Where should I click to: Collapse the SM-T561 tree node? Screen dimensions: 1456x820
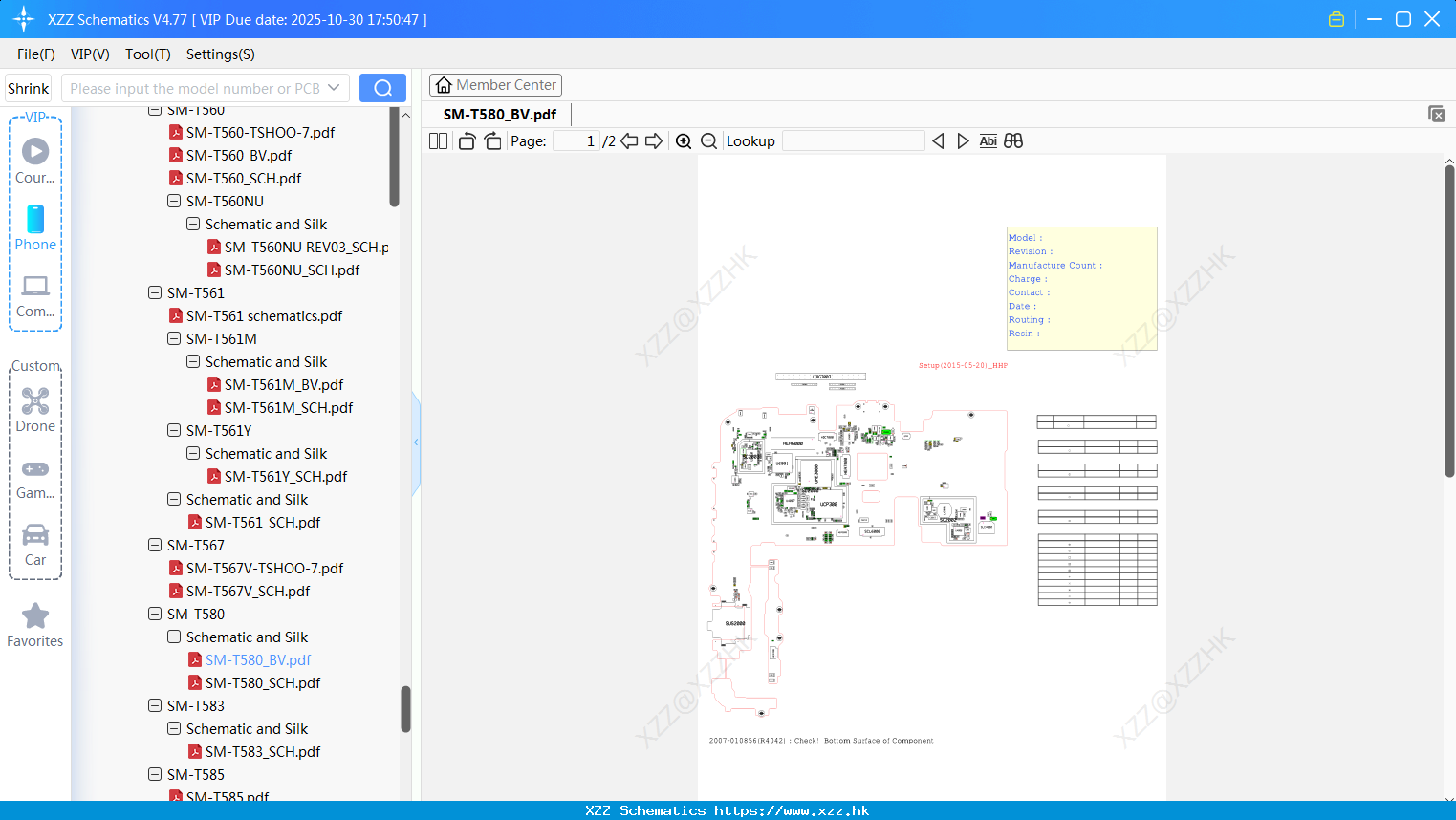click(x=155, y=292)
